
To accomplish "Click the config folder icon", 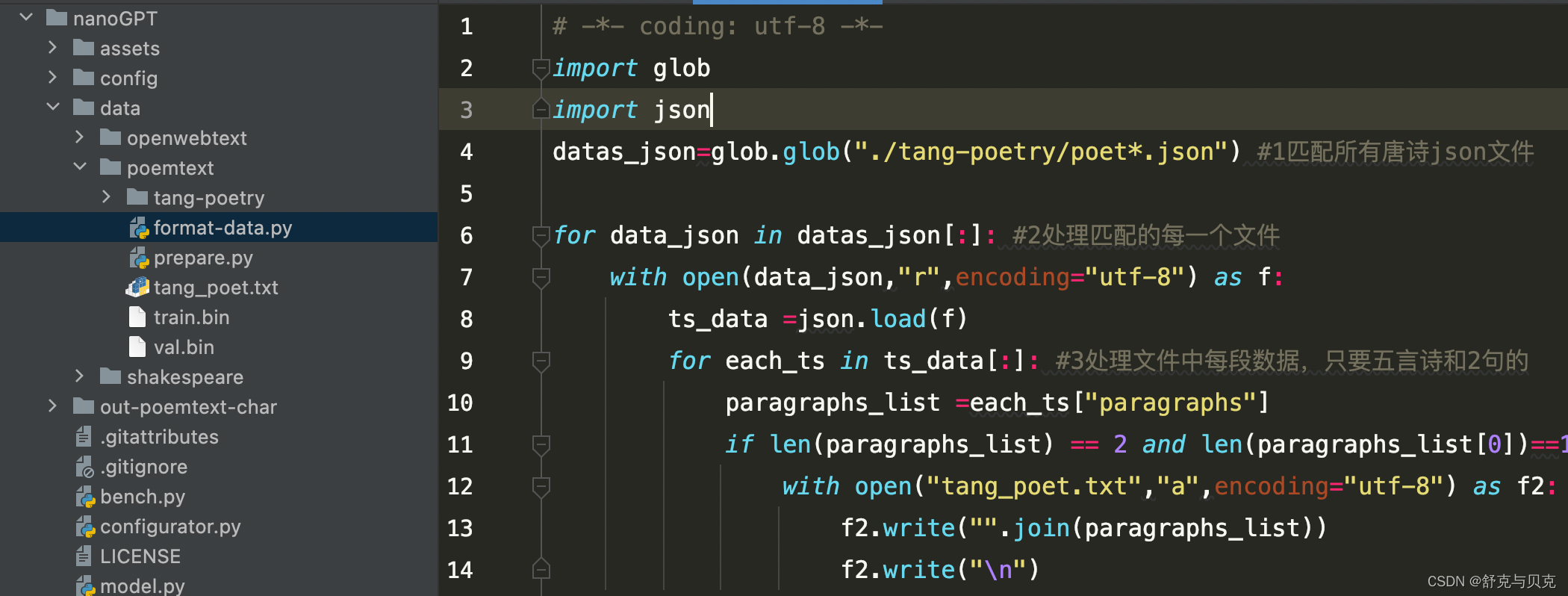I will [84, 78].
